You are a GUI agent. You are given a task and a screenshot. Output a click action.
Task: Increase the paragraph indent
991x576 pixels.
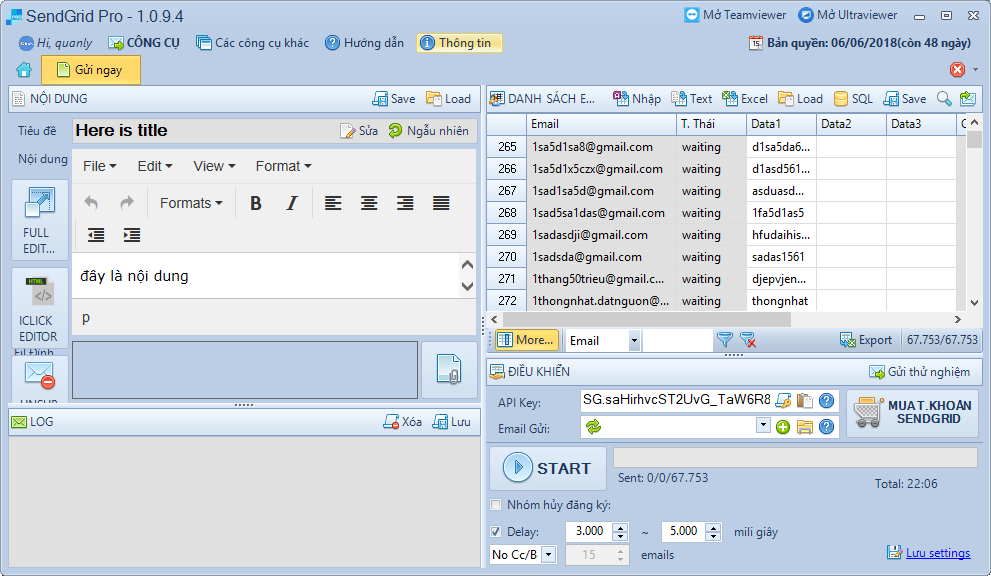pos(132,235)
